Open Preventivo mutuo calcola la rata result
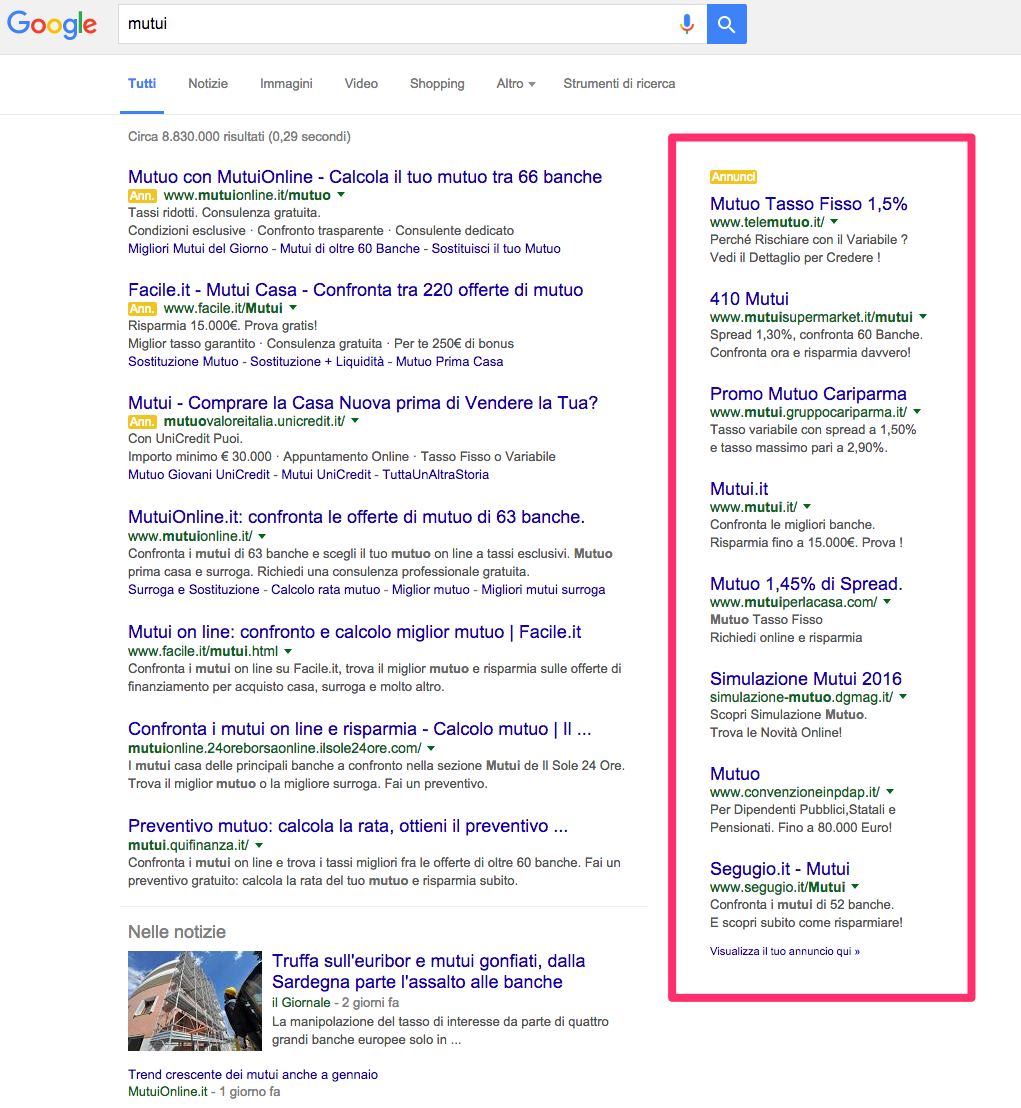Viewport: 1021px width, 1108px height. (x=348, y=826)
